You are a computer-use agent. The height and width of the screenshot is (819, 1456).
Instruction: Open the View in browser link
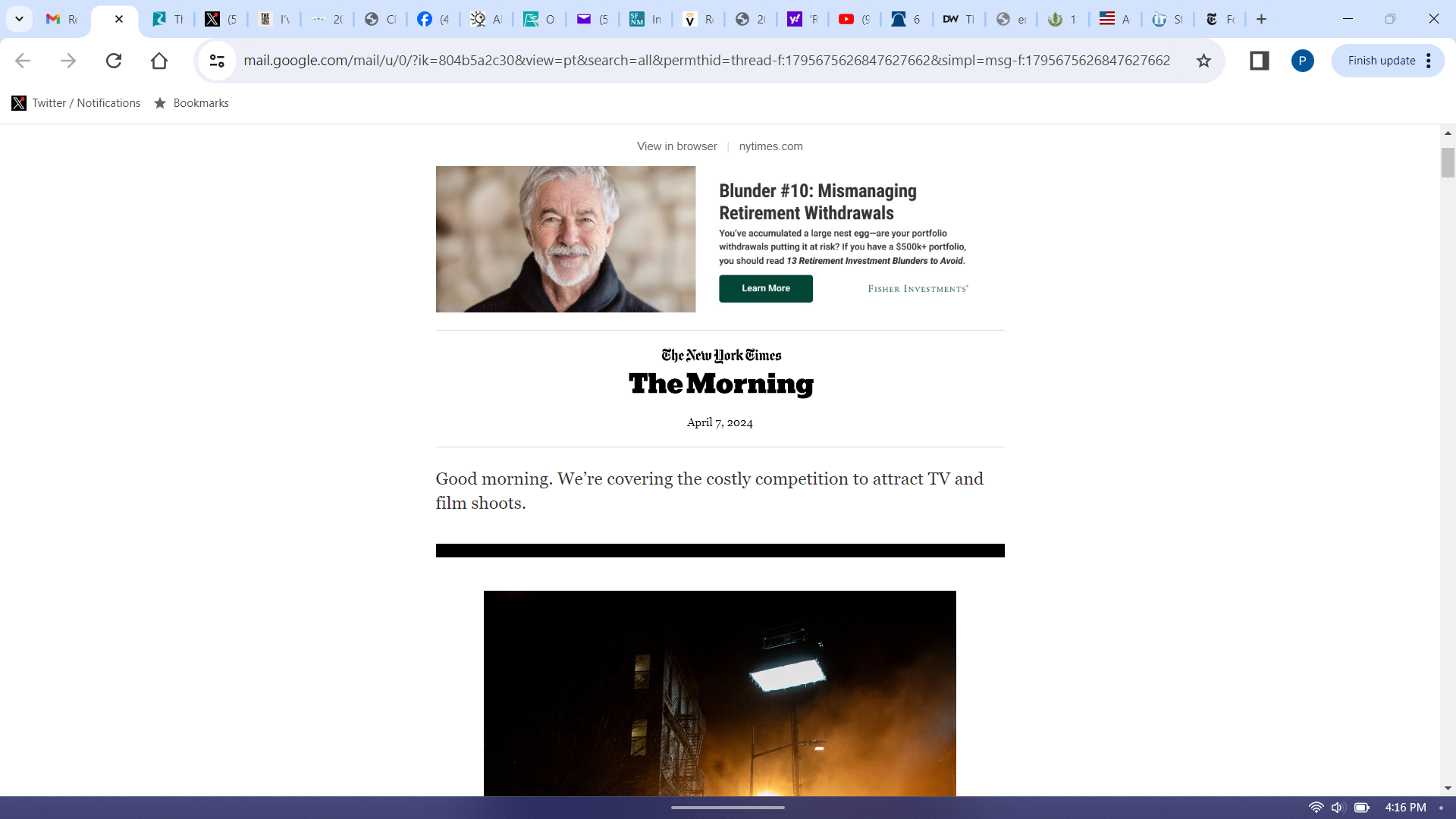point(676,146)
